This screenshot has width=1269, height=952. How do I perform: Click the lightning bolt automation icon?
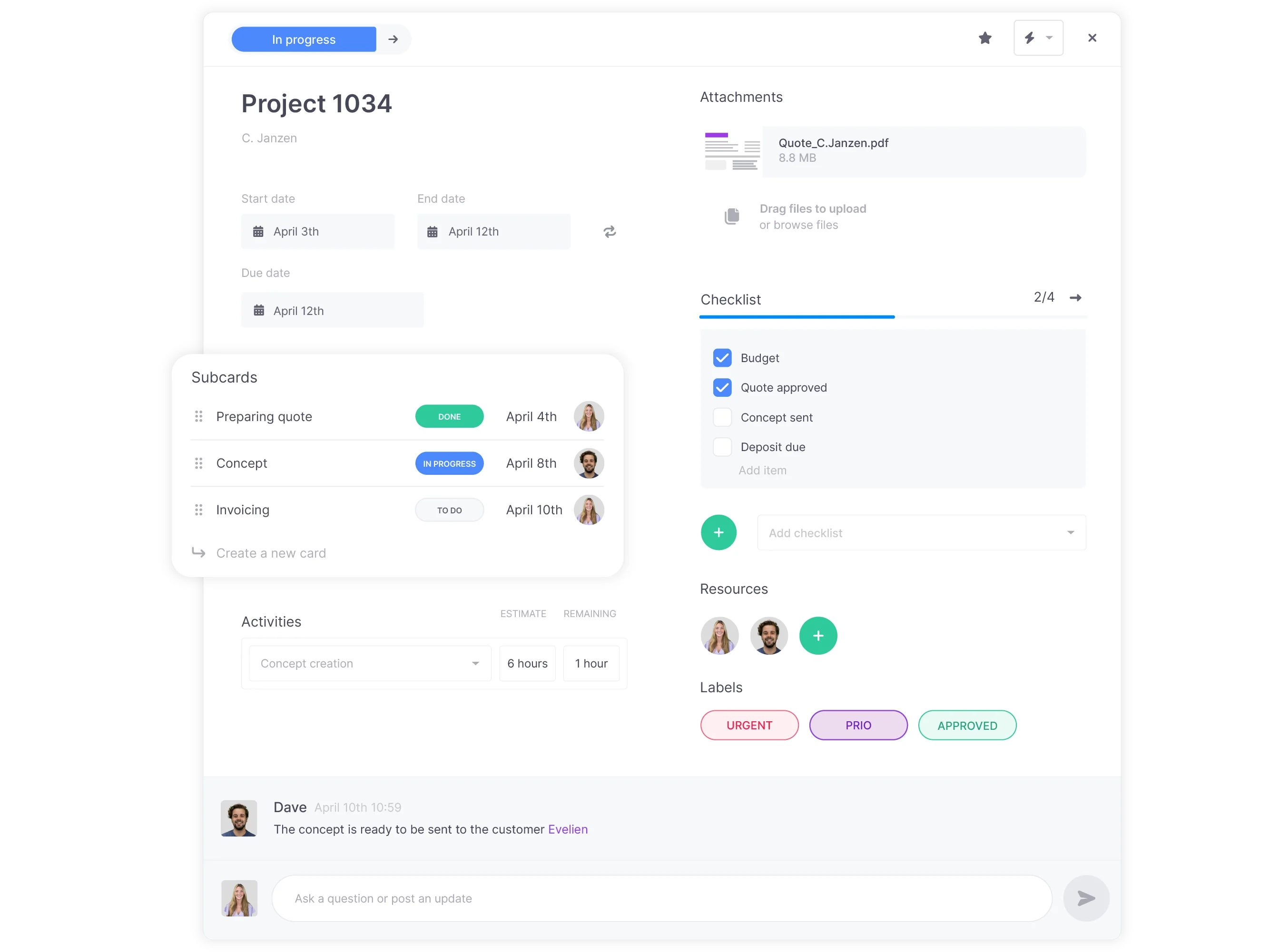[x=1029, y=39]
